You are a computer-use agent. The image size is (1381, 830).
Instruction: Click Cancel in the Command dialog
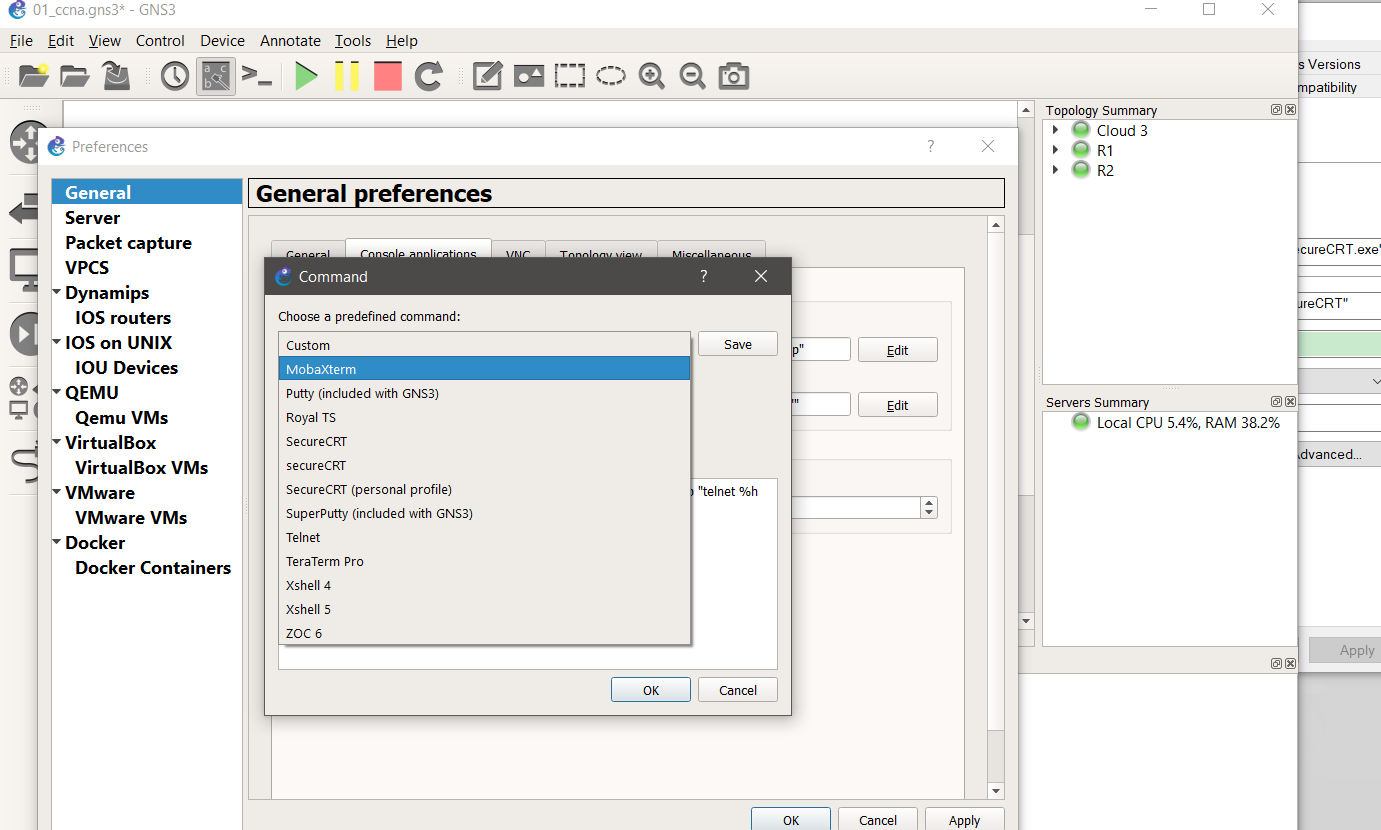[x=738, y=690]
